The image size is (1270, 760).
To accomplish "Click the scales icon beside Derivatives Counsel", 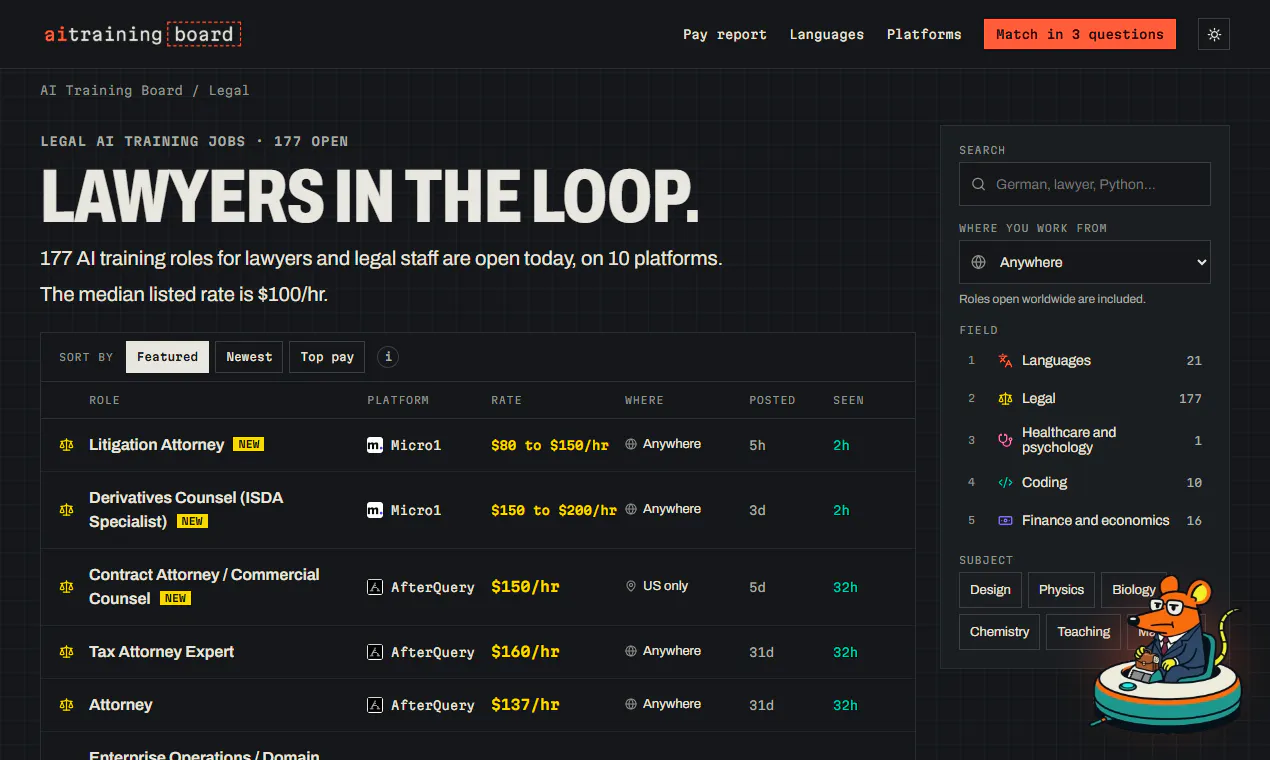I will 67,510.
